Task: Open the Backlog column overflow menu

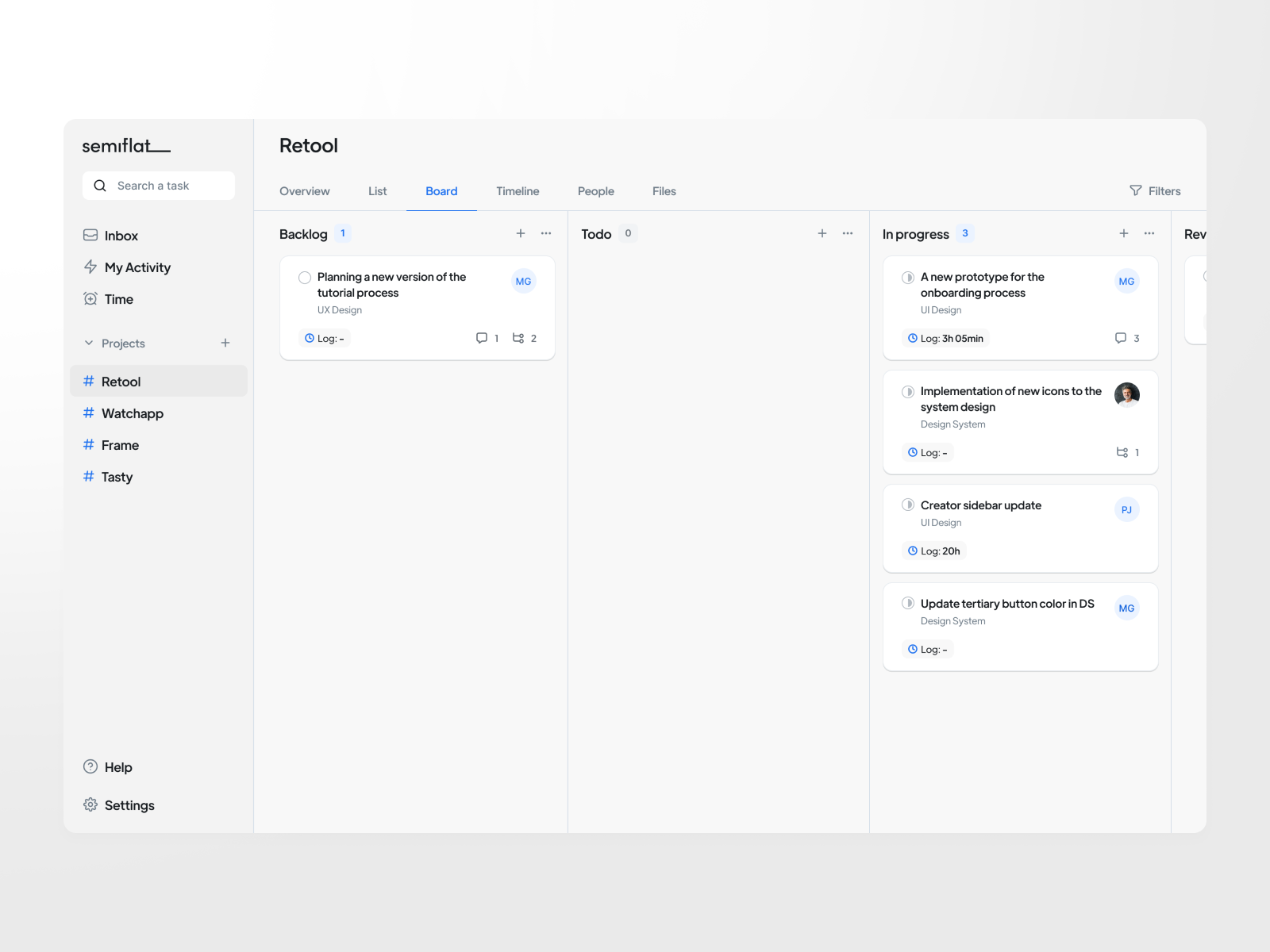Action: click(x=546, y=233)
